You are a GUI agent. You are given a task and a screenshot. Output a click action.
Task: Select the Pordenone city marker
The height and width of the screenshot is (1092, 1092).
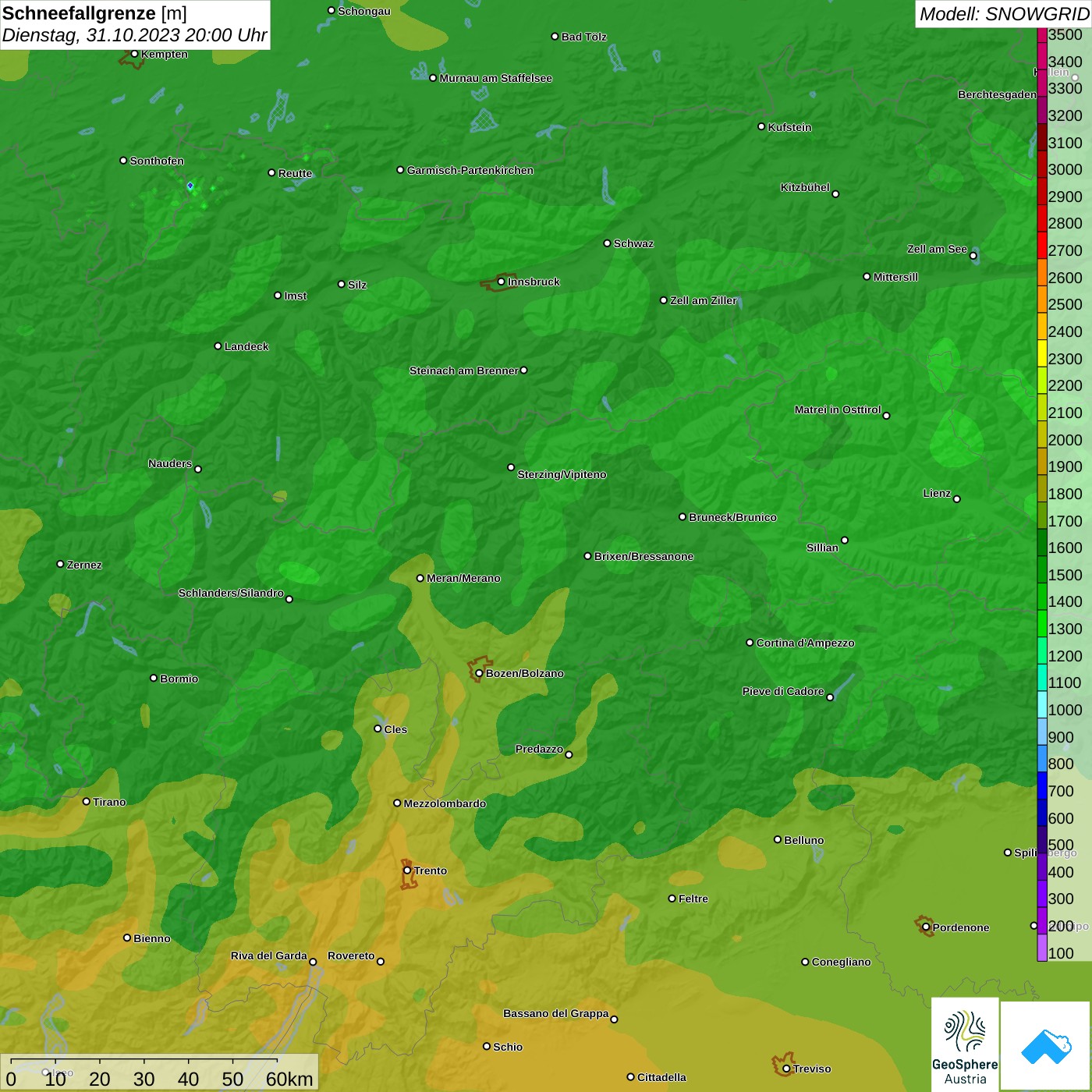pos(926,927)
